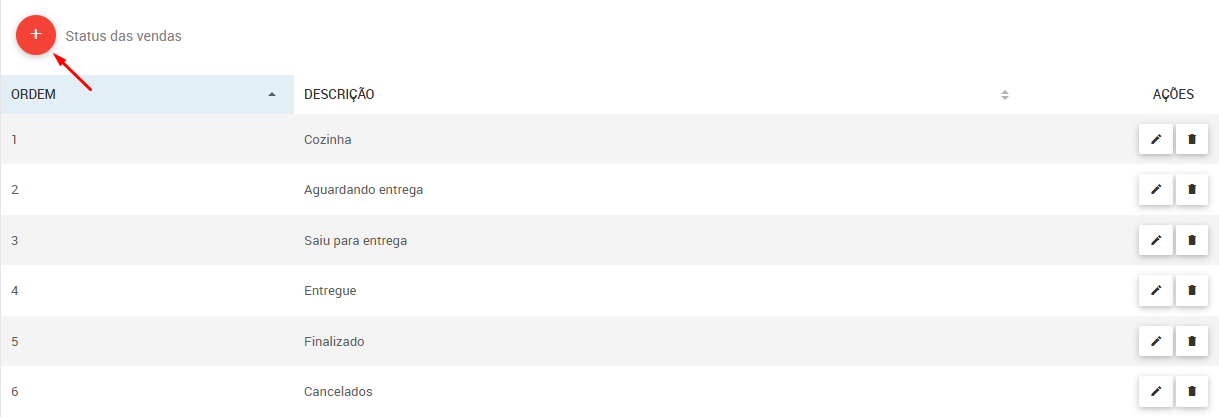
Task: Delete the Cozinha status row
Action: click(1192, 139)
